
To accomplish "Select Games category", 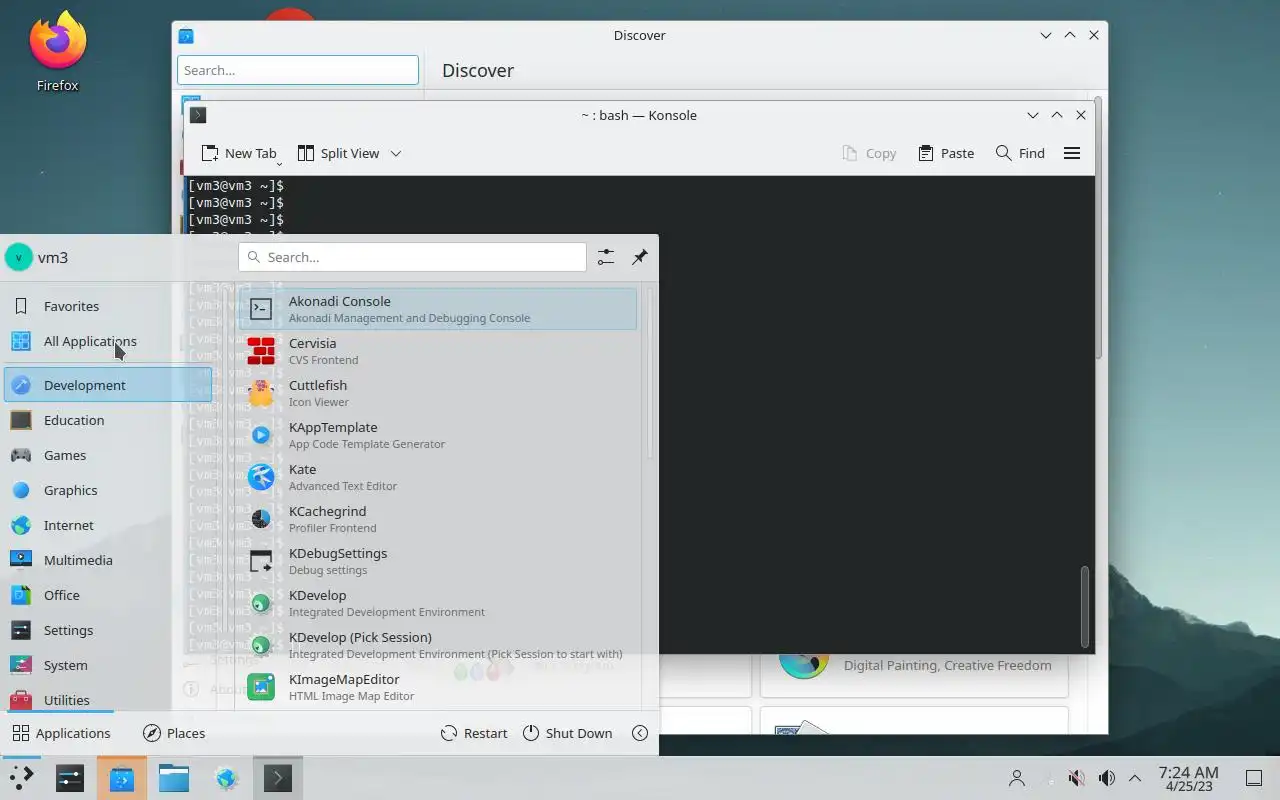I will coord(107,455).
